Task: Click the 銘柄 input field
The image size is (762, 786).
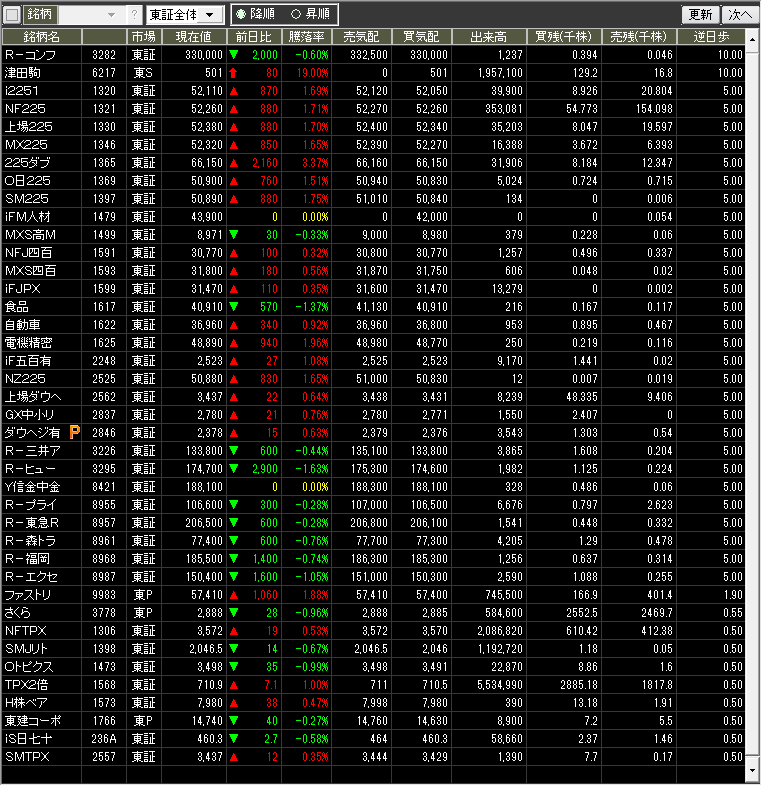Action: pyautogui.click(x=80, y=15)
